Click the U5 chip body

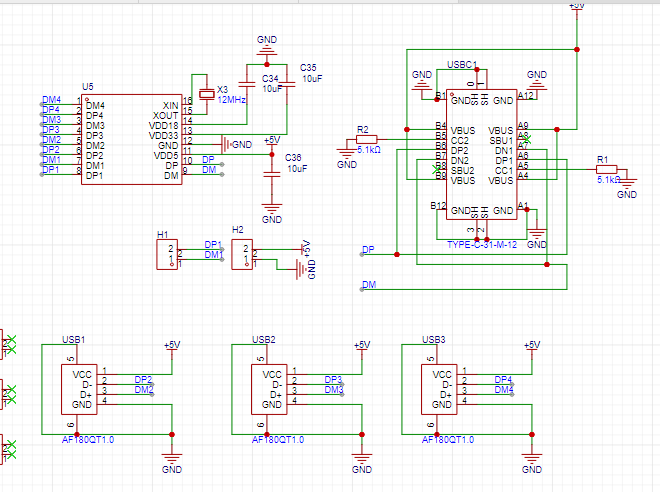pos(131,140)
